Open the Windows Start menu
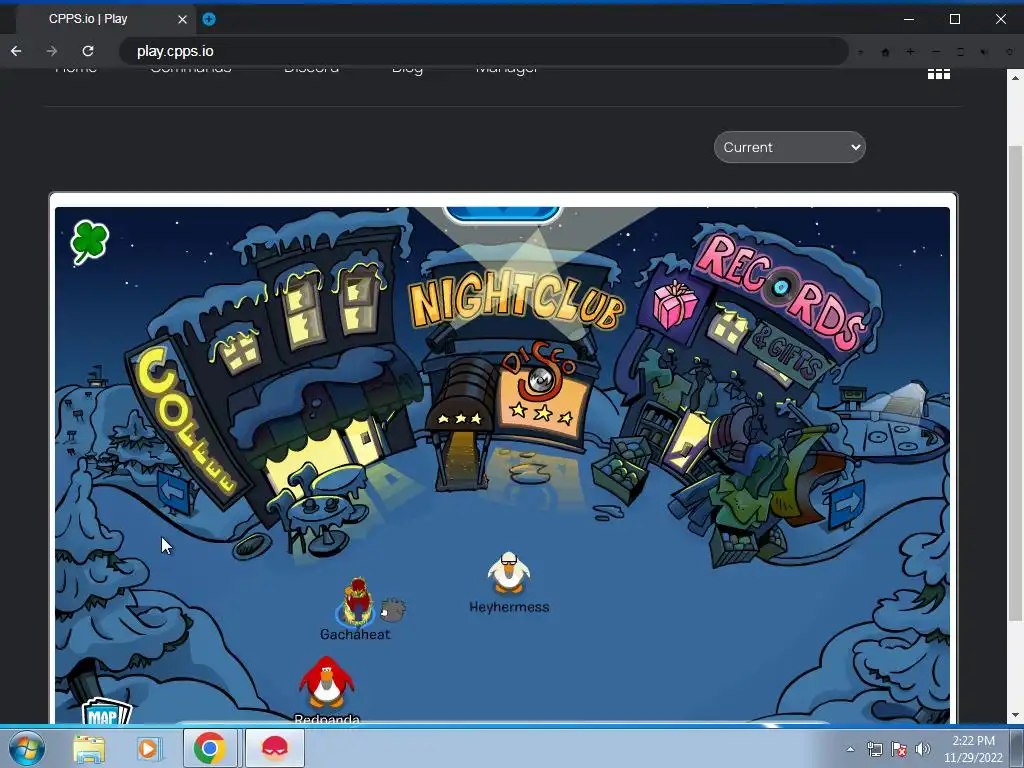The image size is (1024, 768). (26, 748)
